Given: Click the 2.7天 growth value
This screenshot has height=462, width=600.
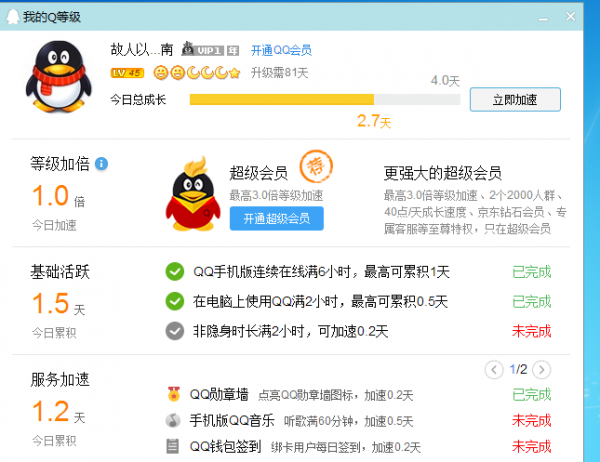Looking at the screenshot, I should [x=374, y=121].
